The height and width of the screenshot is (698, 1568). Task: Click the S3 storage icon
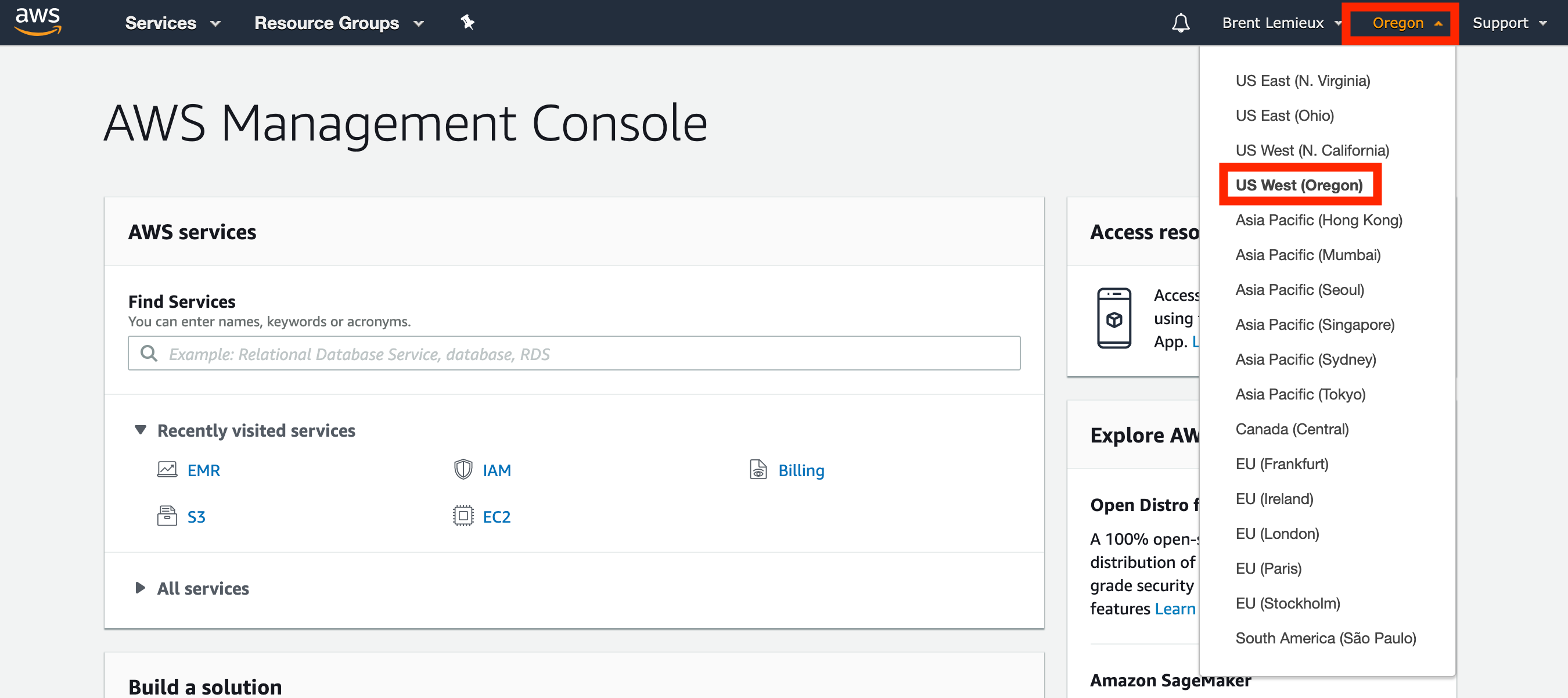click(x=167, y=516)
